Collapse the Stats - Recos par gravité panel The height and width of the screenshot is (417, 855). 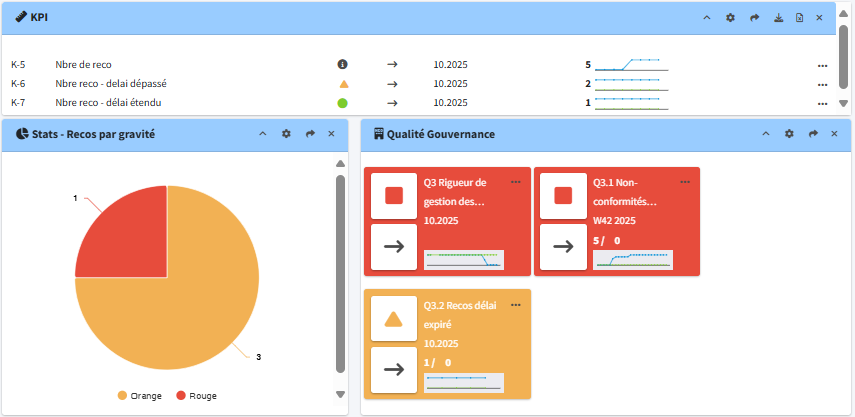click(263, 133)
